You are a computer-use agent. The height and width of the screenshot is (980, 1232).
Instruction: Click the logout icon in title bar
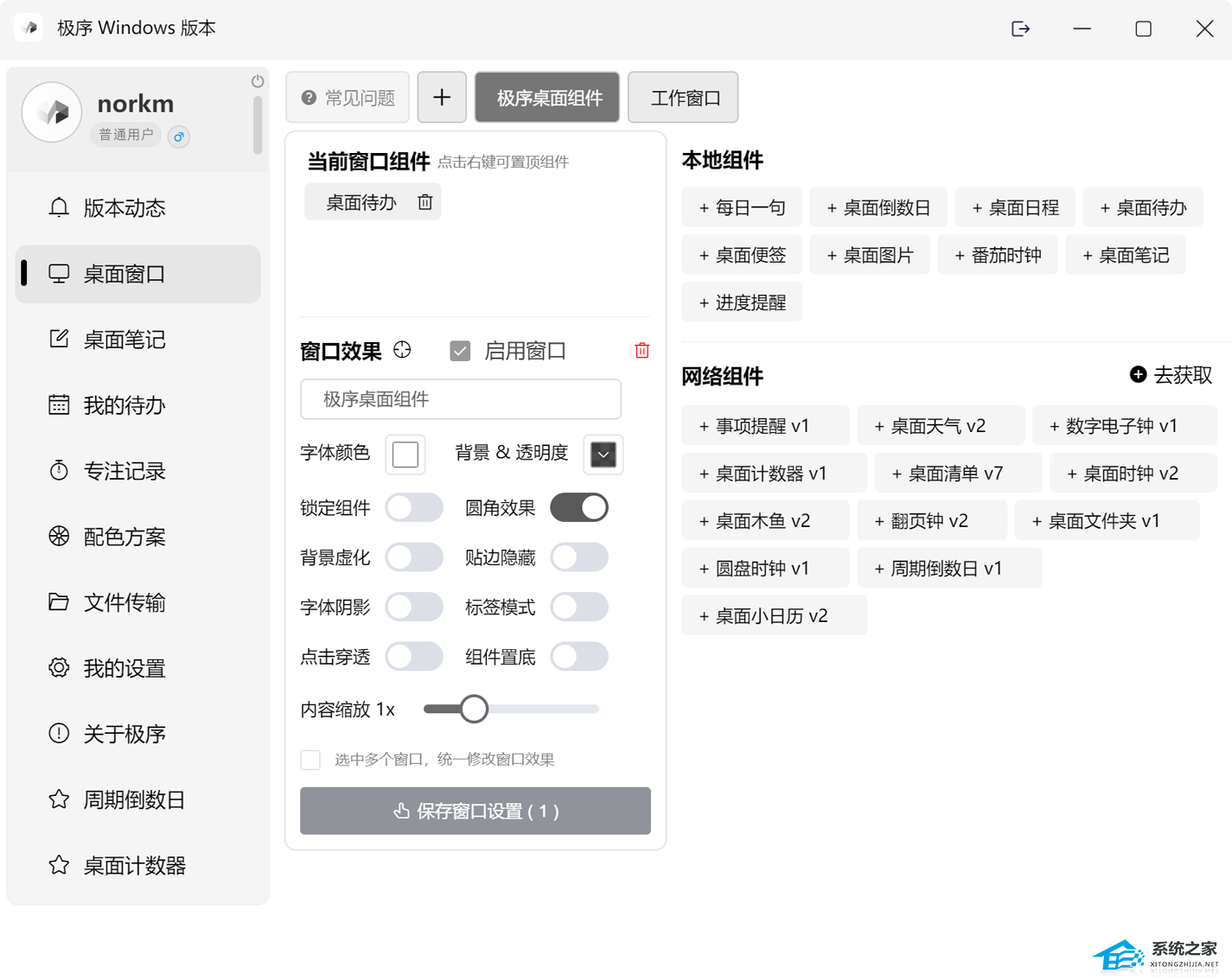tap(1020, 29)
